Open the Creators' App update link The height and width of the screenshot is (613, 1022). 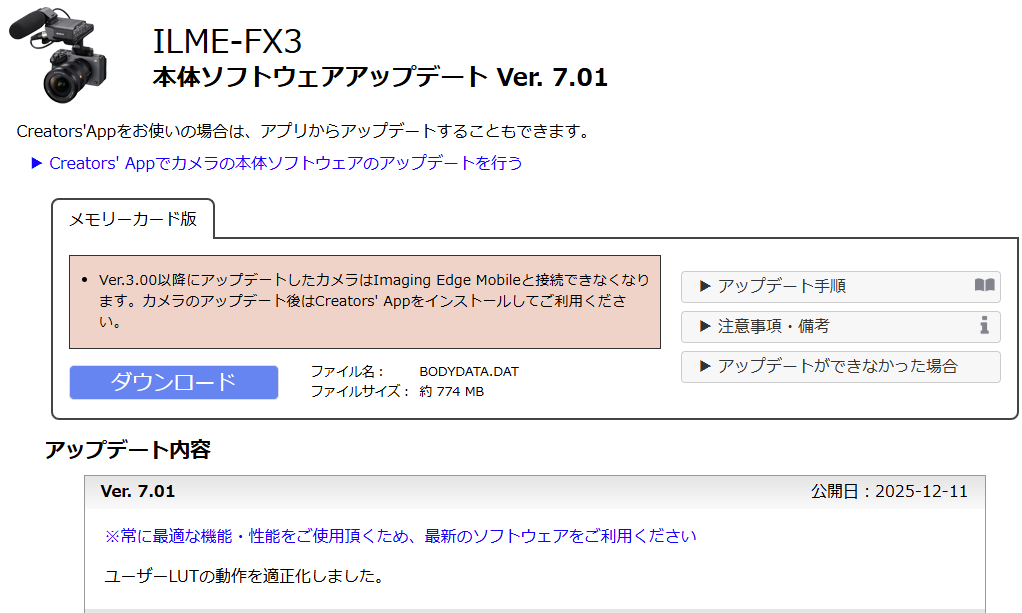tap(285, 163)
